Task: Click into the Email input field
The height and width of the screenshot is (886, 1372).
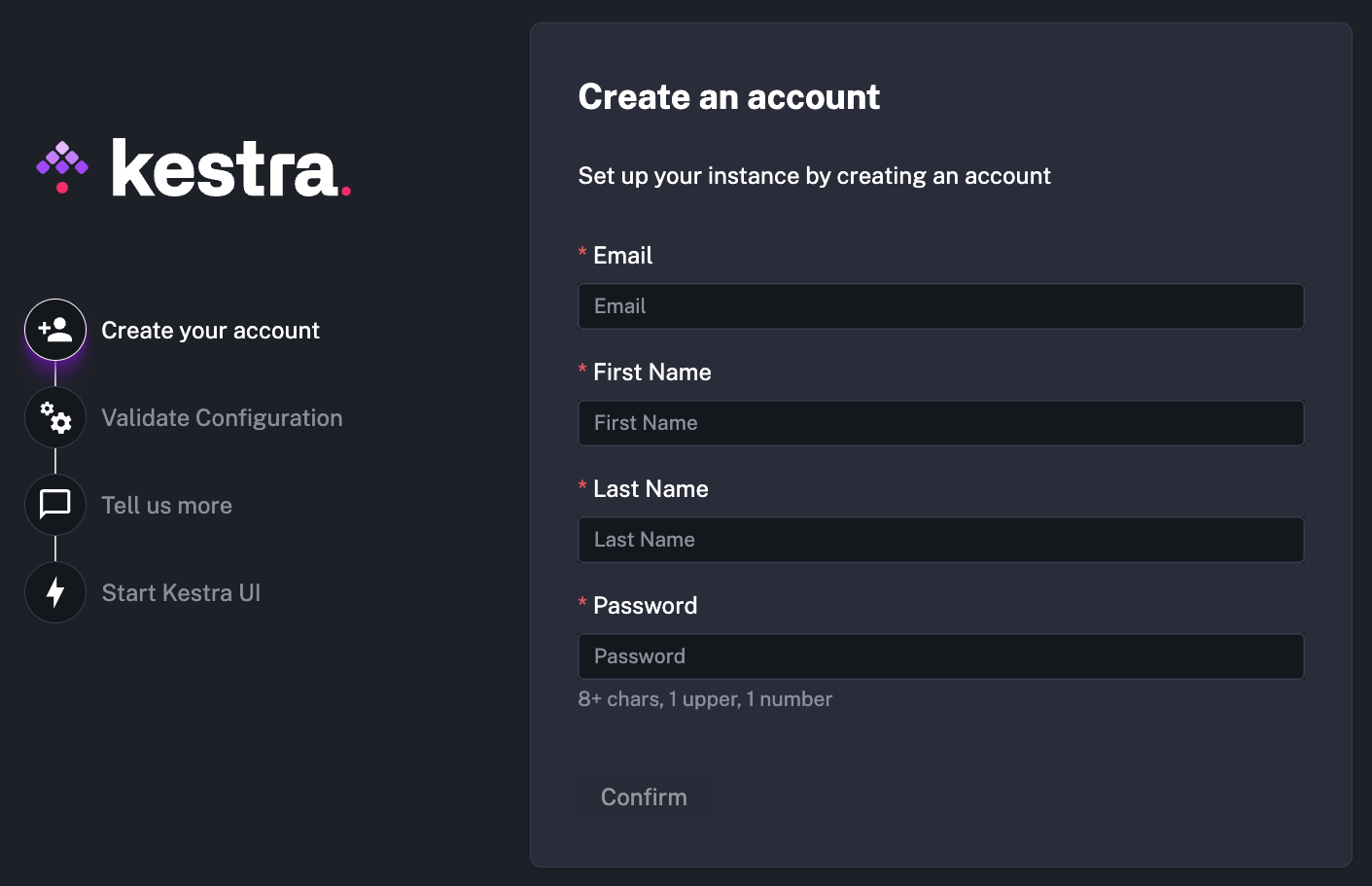Action: (x=940, y=305)
